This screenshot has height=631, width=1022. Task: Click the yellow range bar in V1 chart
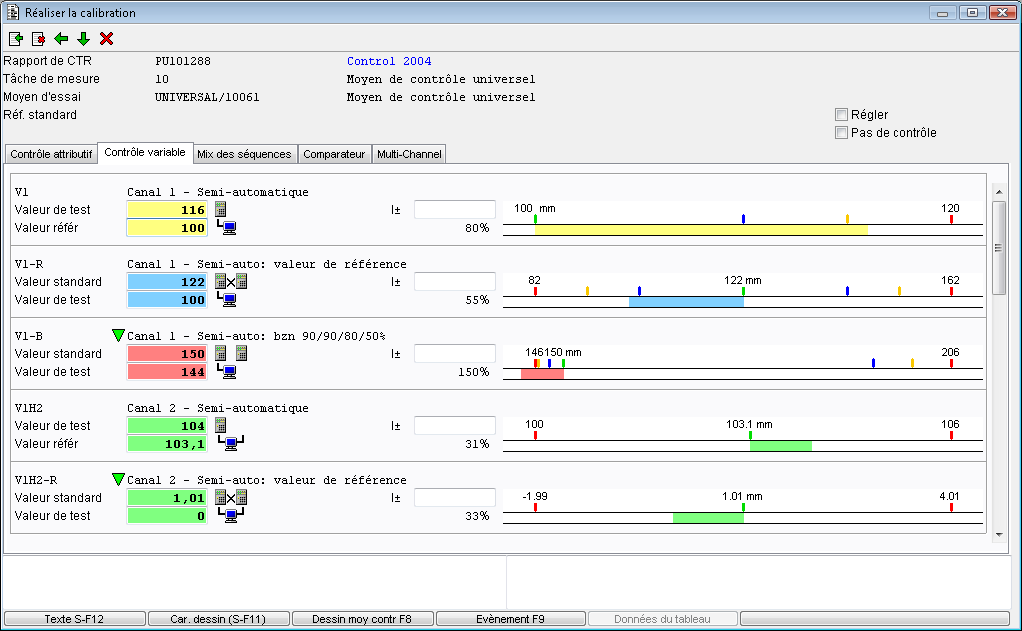700,230
